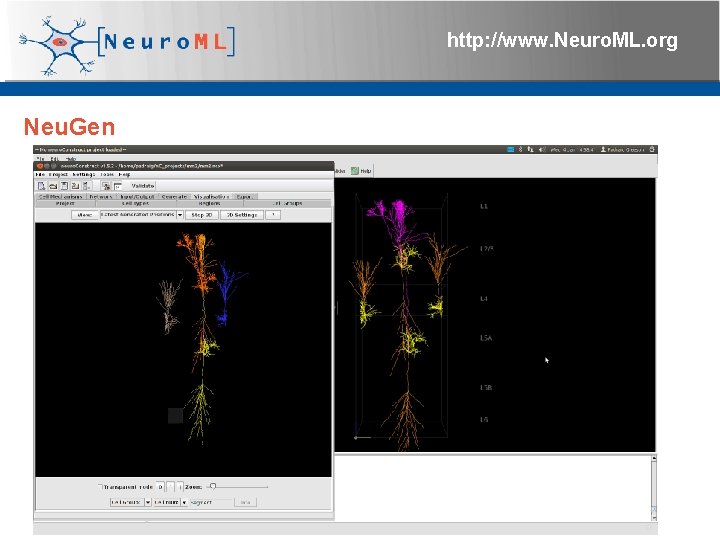Image resolution: width=720 pixels, height=540 pixels.
Task: Click the save project icon
Action: 64,186
